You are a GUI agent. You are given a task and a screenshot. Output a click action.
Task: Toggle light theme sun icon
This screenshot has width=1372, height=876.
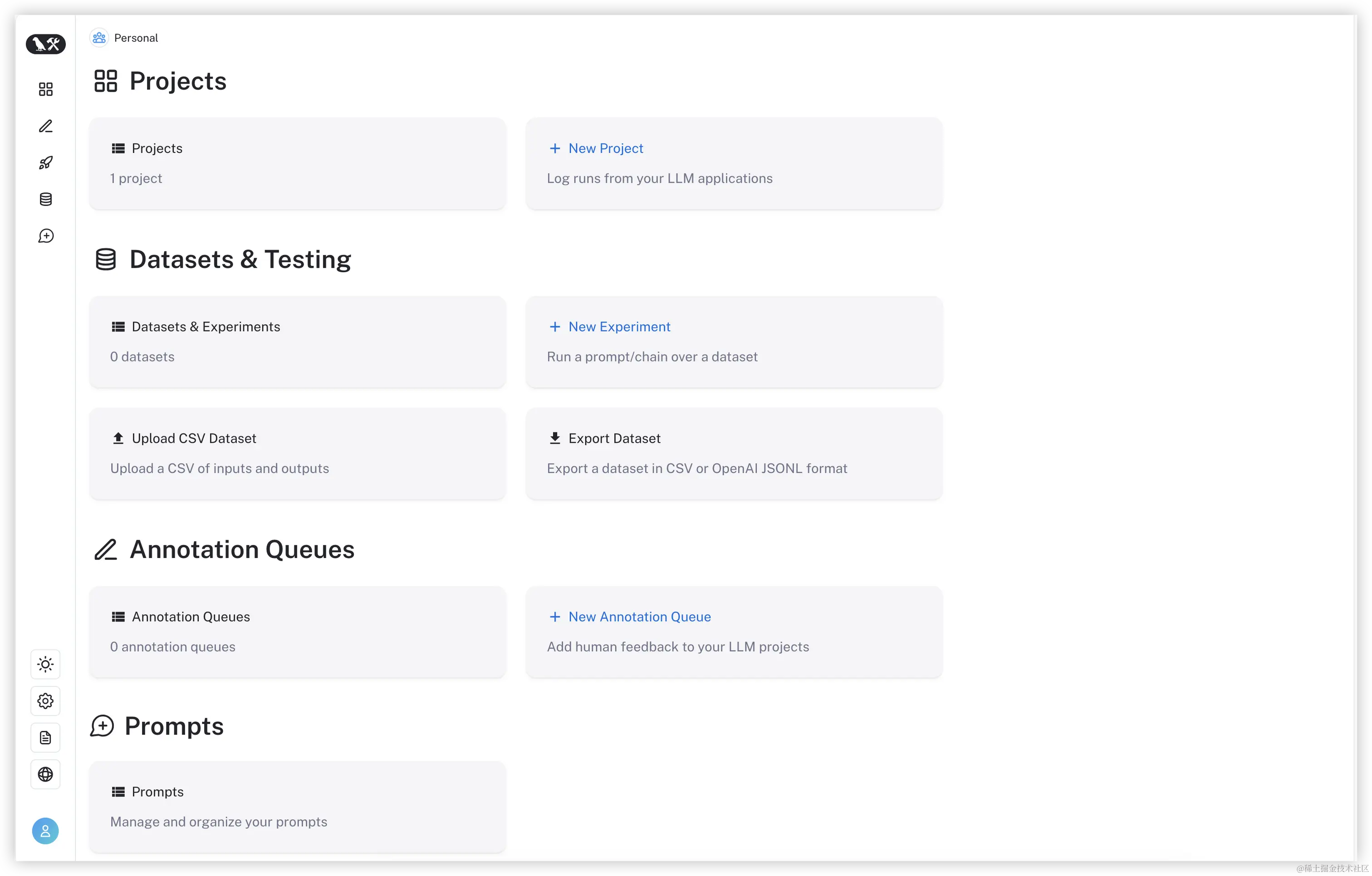pyautogui.click(x=45, y=664)
